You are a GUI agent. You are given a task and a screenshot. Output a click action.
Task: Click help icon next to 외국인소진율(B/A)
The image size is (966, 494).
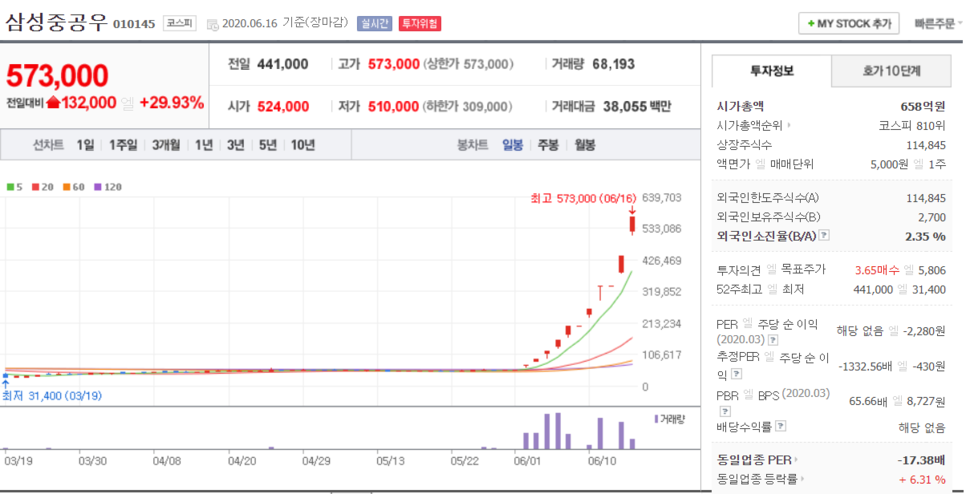823,235
